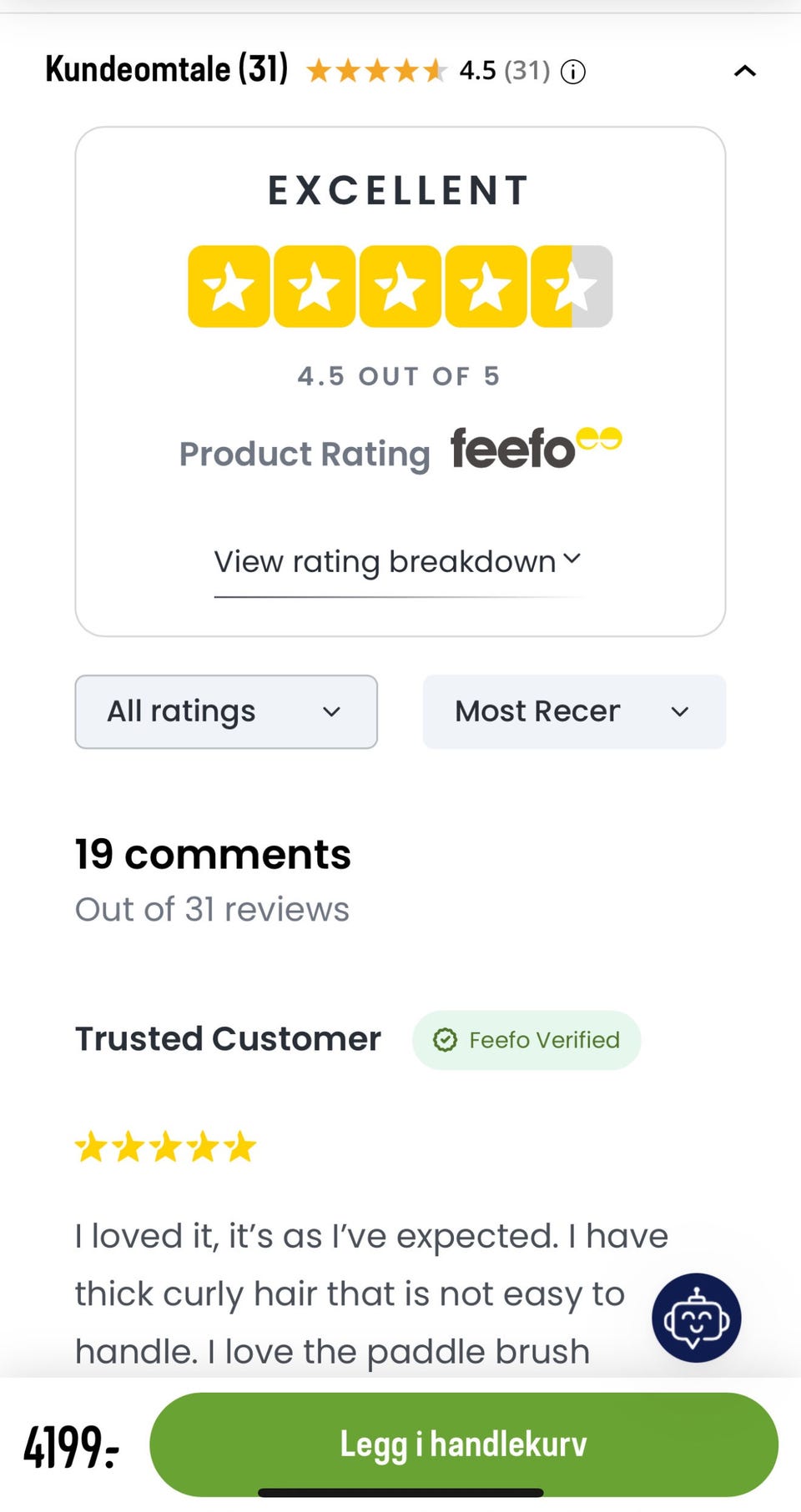Click the EXCELLENT rating title
This screenshot has width=801, height=1512.
pos(398,190)
